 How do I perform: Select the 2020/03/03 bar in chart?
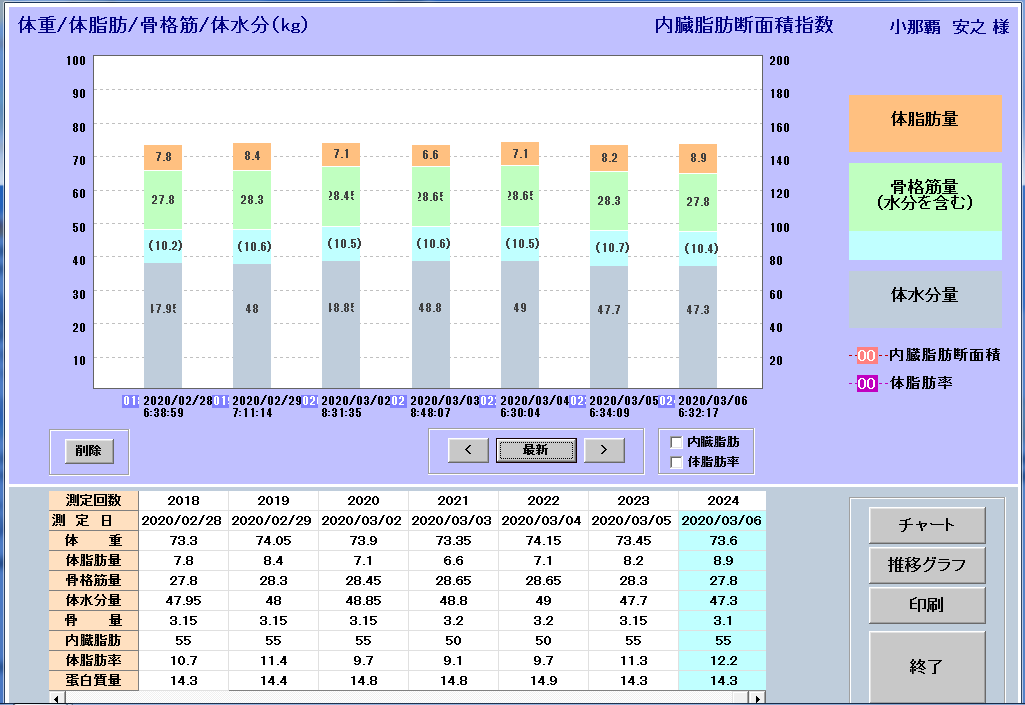430,266
